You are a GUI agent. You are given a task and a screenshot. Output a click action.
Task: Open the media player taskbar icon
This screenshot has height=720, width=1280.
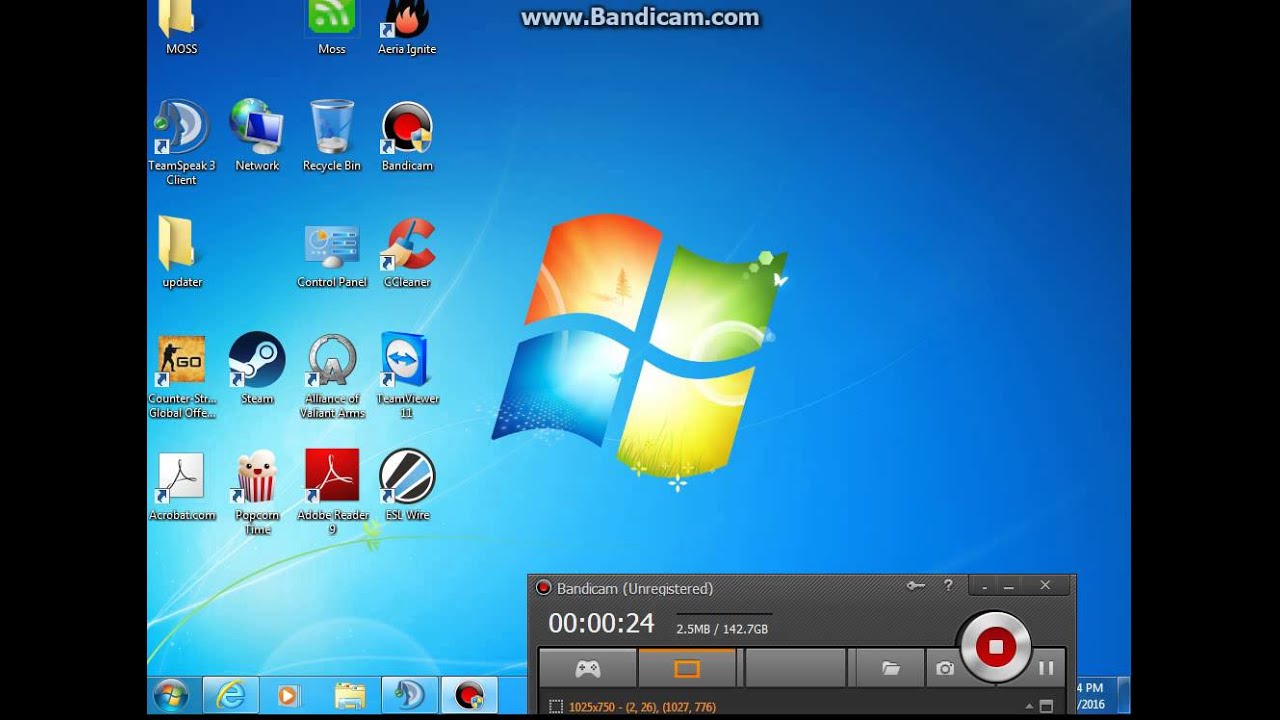click(288, 695)
